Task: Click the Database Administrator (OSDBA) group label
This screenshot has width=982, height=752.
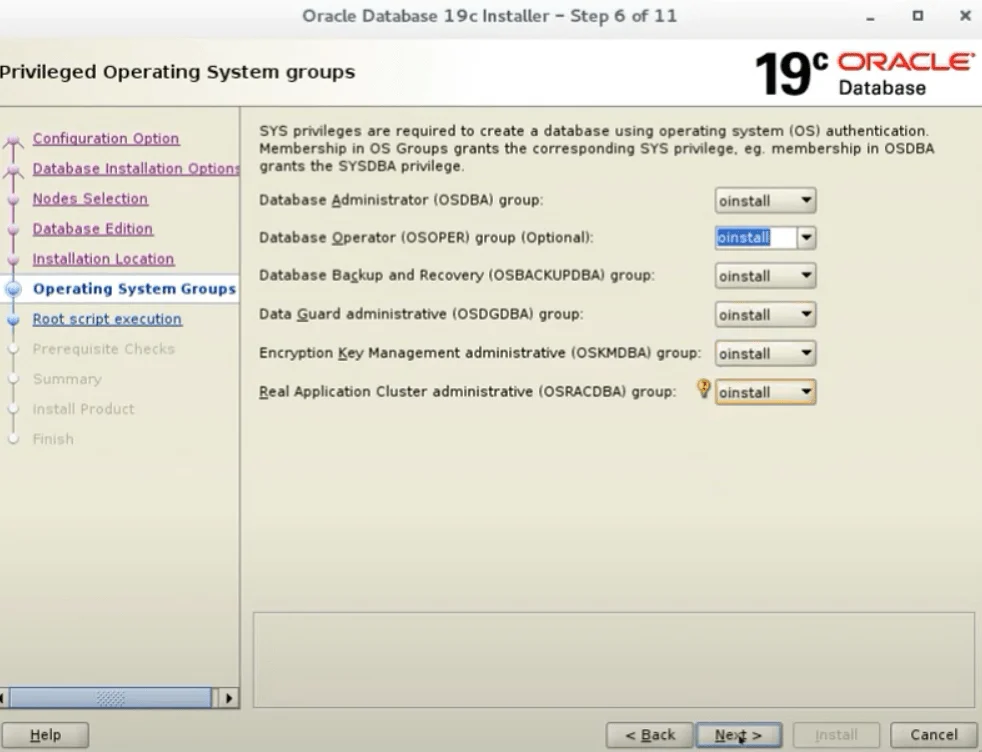Action: 401,200
